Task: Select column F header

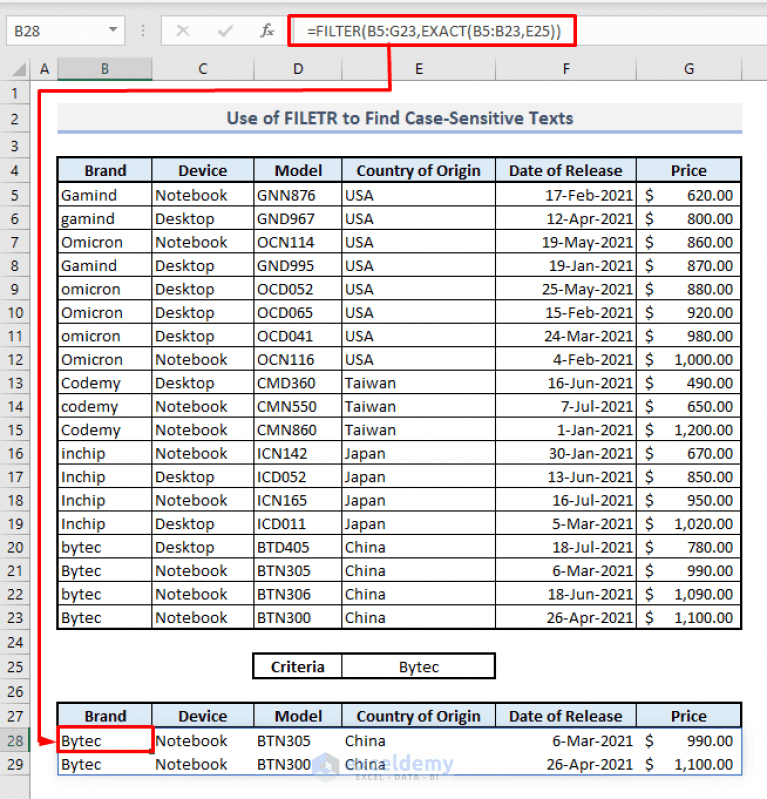Action: coord(566,69)
